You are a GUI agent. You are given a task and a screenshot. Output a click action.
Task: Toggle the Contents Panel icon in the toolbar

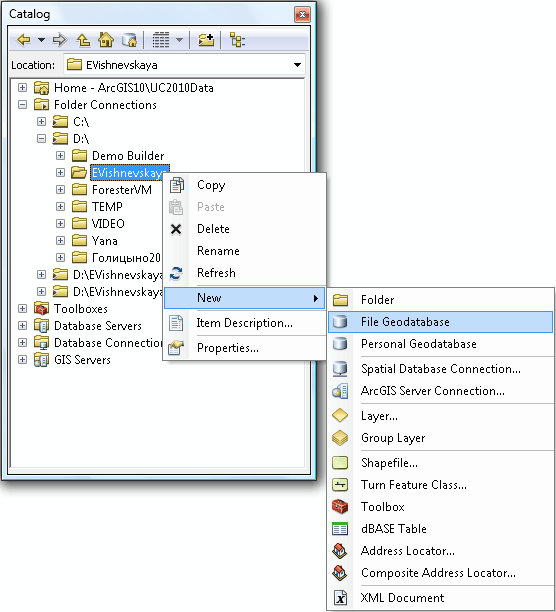coord(237,40)
